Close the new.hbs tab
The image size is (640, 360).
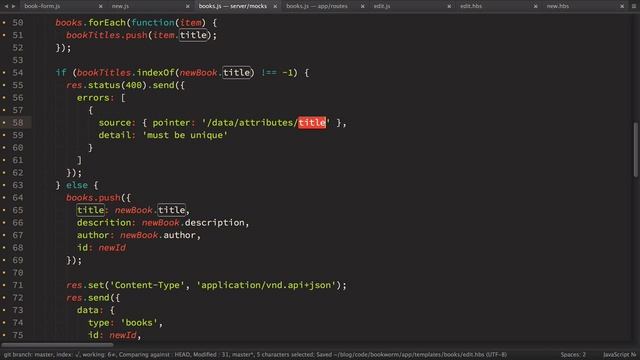[x=622, y=7]
